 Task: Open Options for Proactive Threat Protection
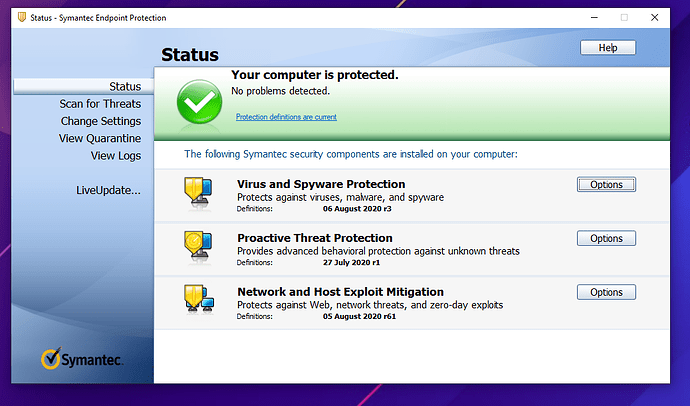[606, 238]
